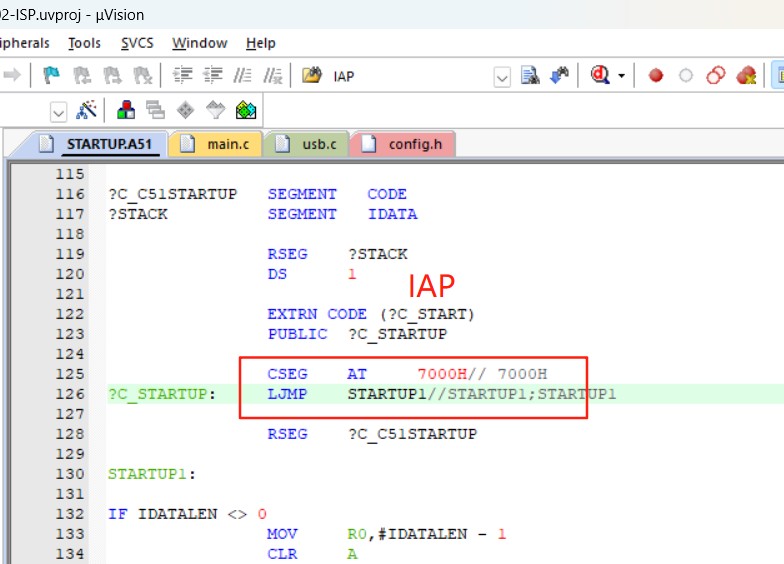Click IDATALEN on line 132
Viewport: 784px width, 564px height.
(178, 514)
